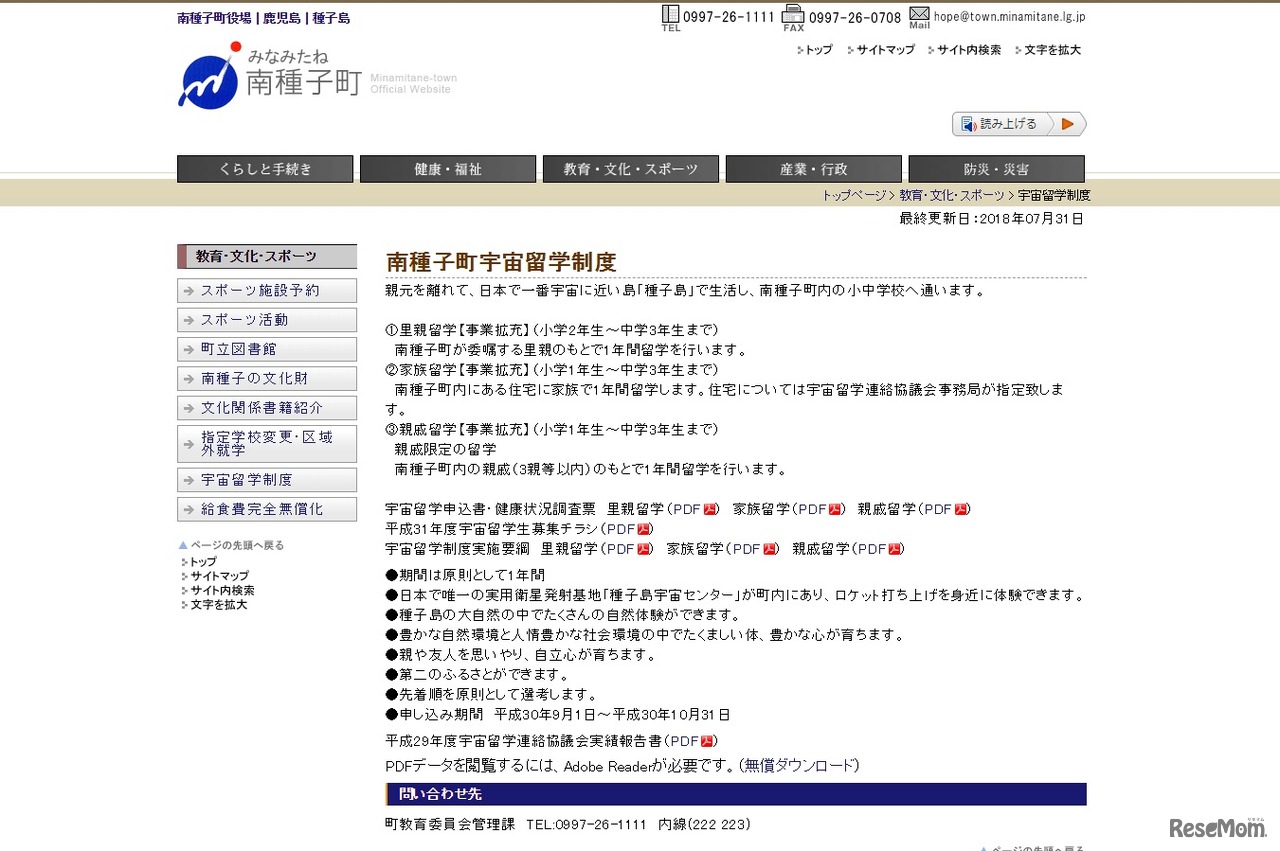Open the くらしと手続き menu
Image resolution: width=1280 pixels, height=851 pixels.
pyautogui.click(x=264, y=168)
